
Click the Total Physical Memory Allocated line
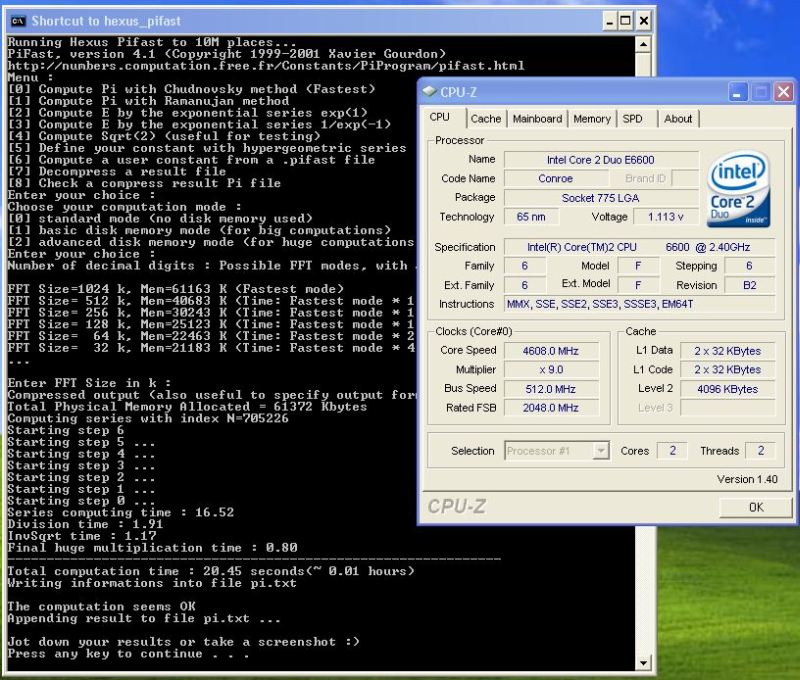[x=187, y=407]
